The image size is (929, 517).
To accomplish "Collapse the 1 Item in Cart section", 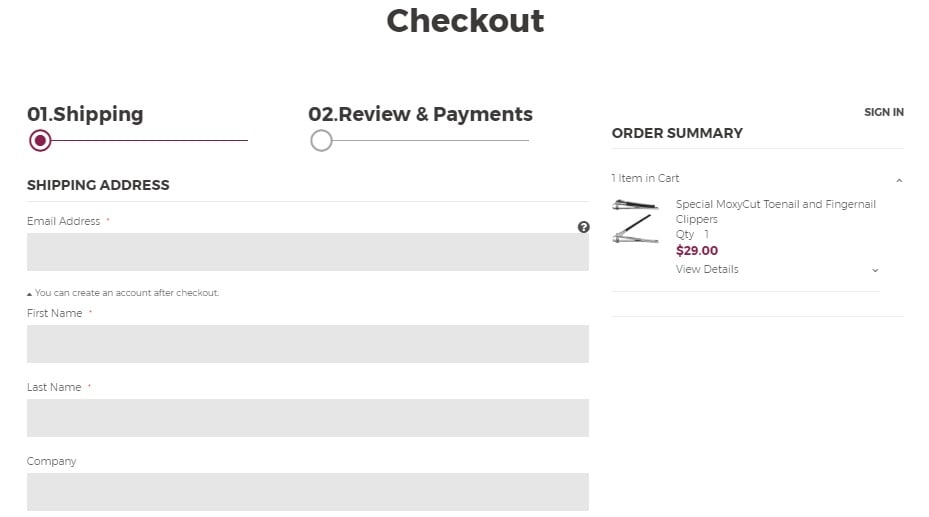I will 899,180.
